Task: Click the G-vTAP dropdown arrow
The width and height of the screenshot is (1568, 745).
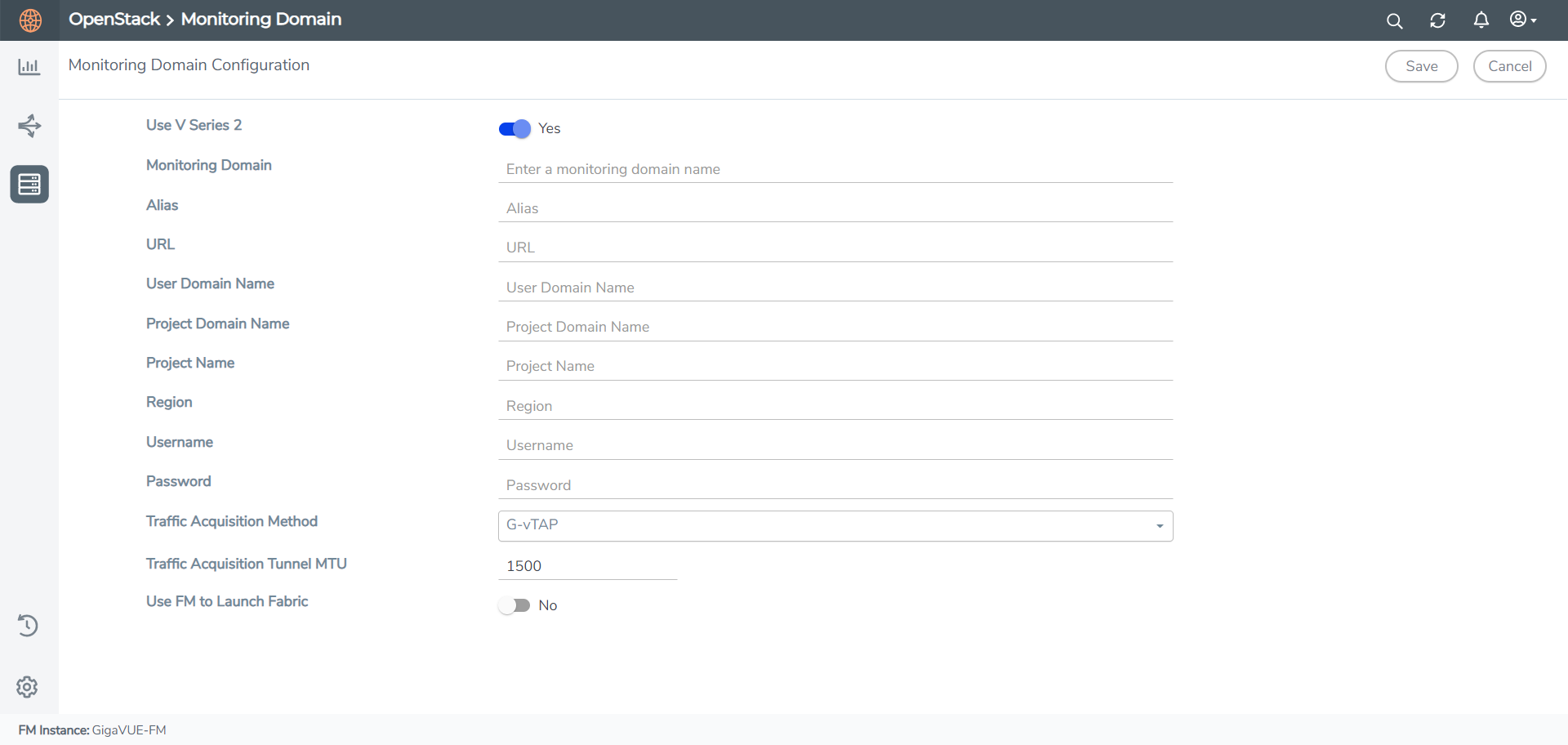Action: 1159,526
